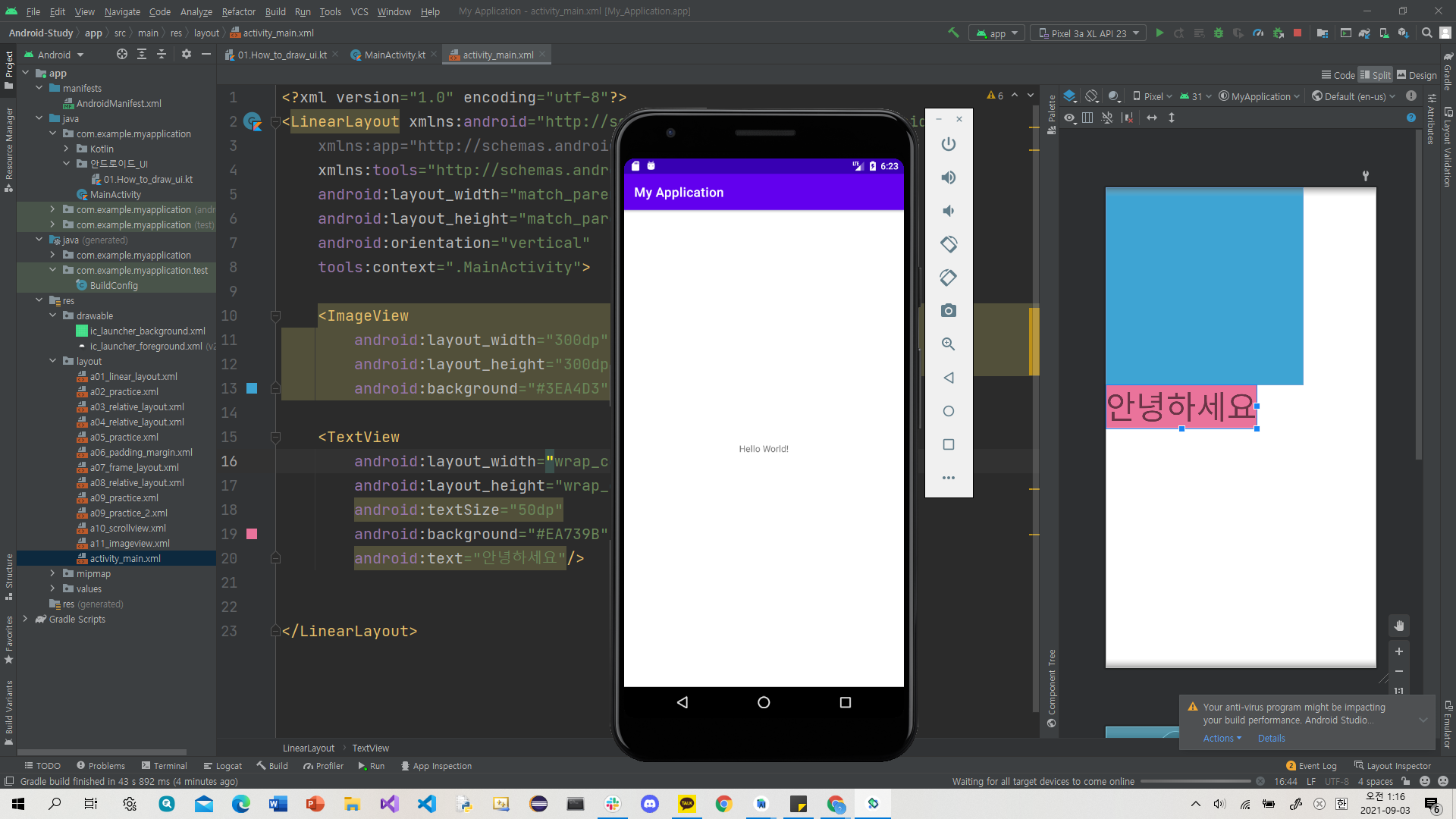This screenshot has width=1456, height=819.
Task: Select a09_practice.xml in the layout folder
Action: [x=124, y=497]
